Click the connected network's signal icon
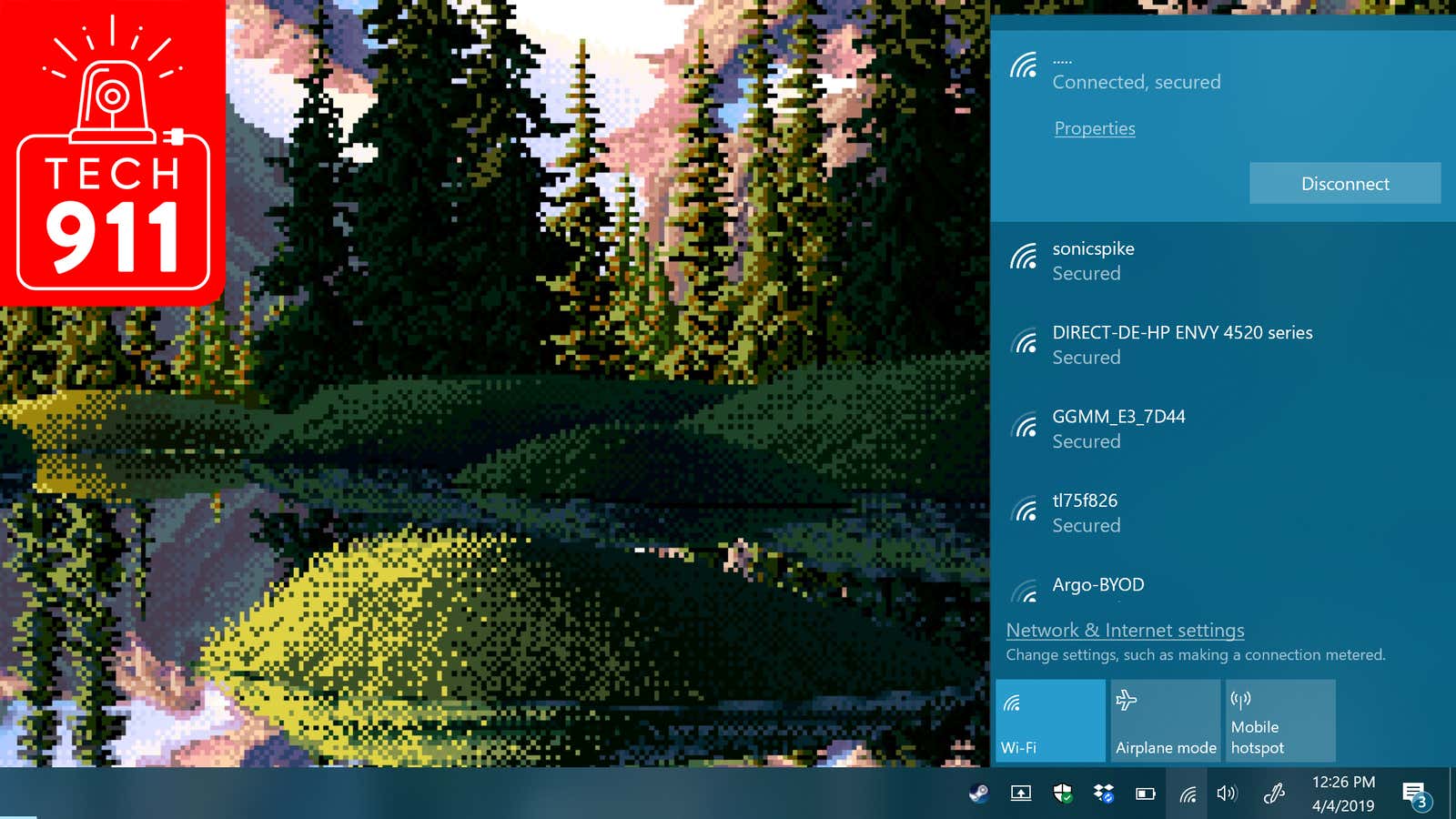 coord(1024,66)
